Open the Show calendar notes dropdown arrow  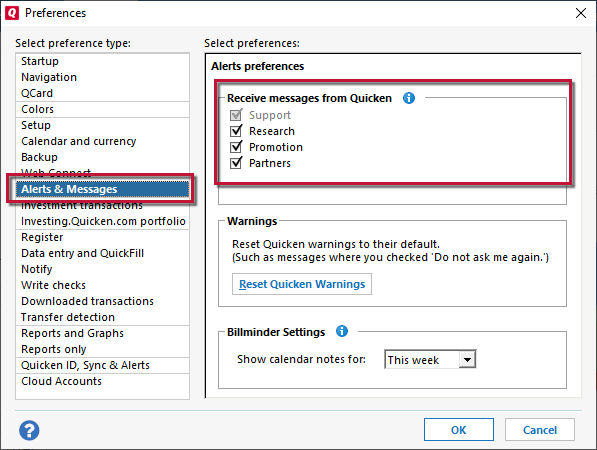pyautogui.click(x=467, y=359)
